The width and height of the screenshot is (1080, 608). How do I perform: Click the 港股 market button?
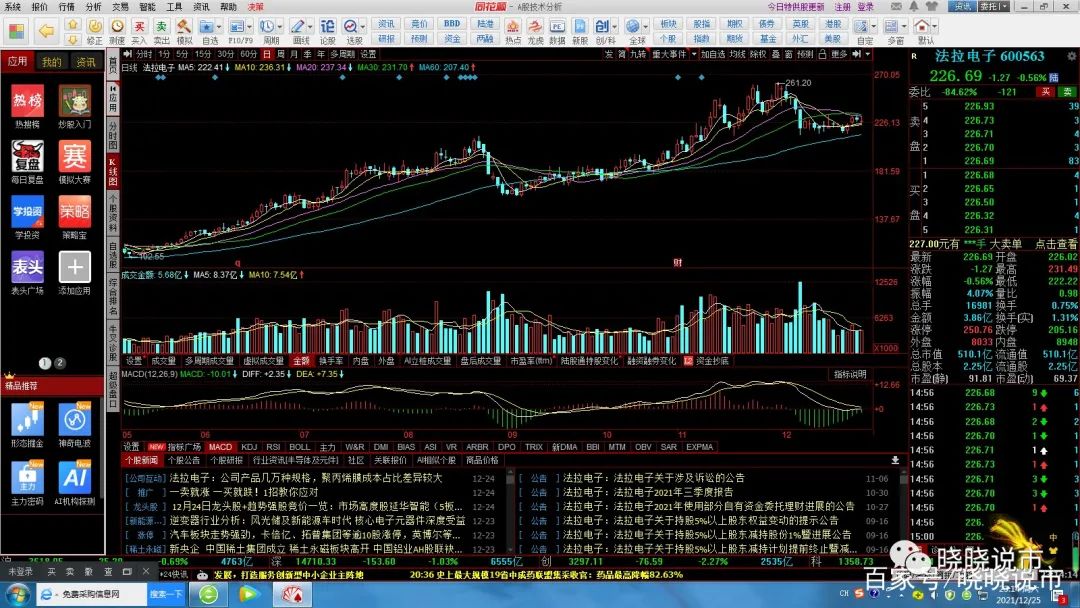(x=833, y=23)
